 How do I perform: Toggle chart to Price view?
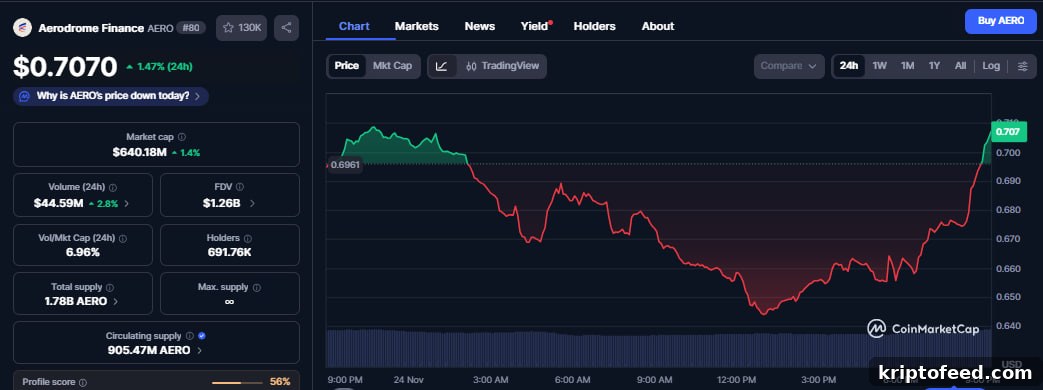coord(347,66)
